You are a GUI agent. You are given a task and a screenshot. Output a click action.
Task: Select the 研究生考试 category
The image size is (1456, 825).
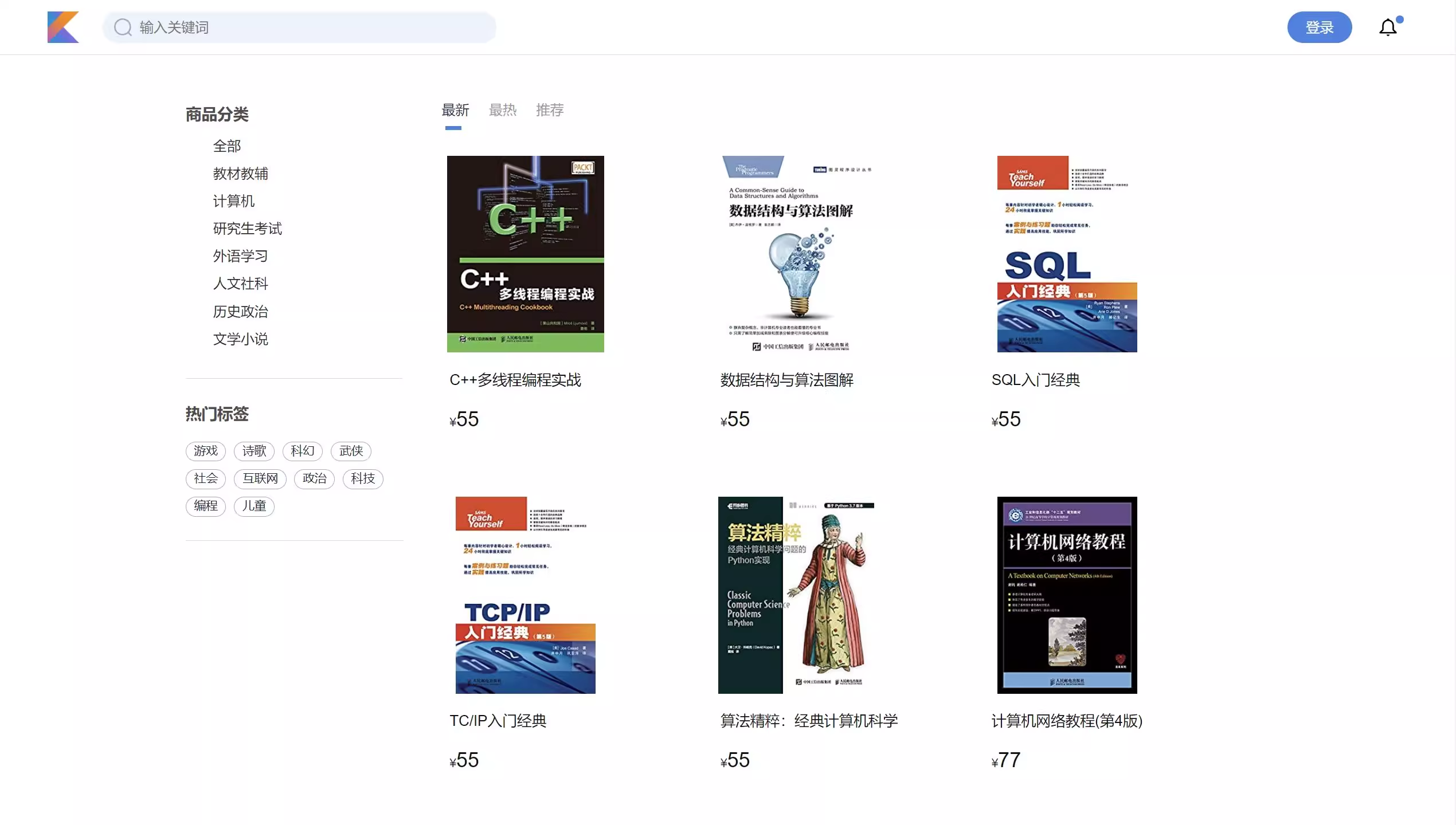248,229
